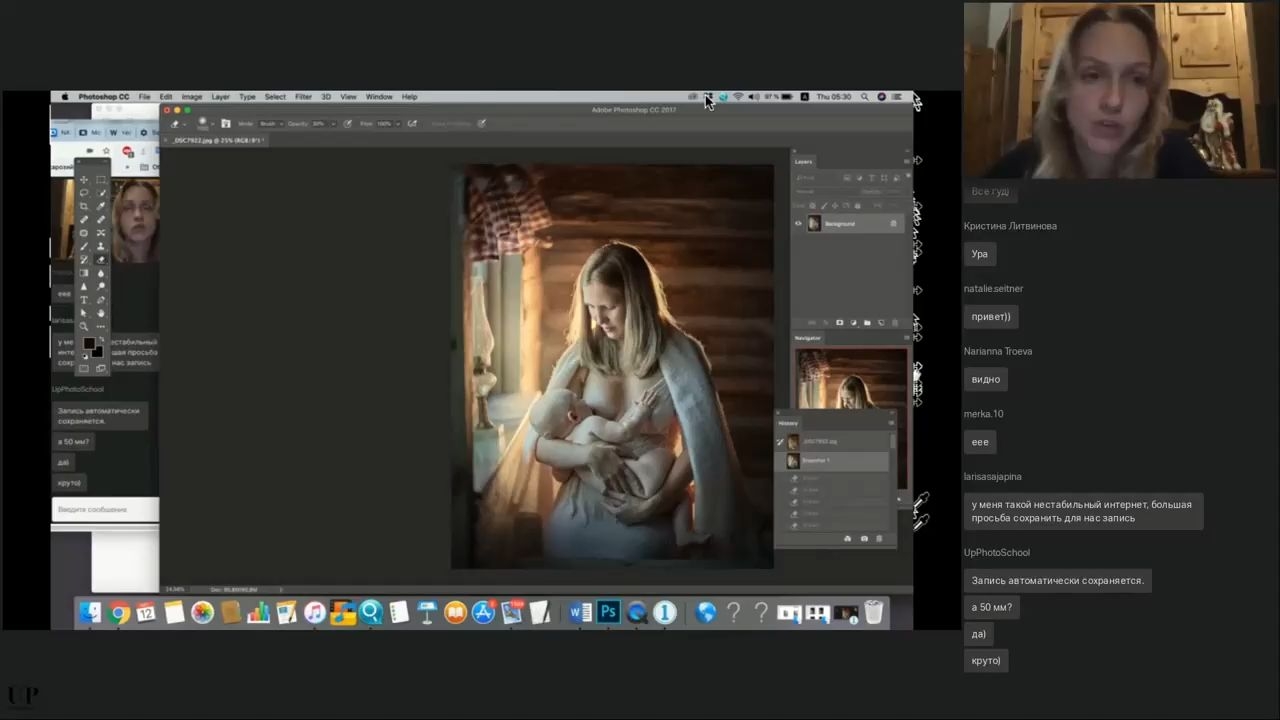Toggle visibility of the Background layer
This screenshot has width=1280, height=720.
(x=798, y=224)
